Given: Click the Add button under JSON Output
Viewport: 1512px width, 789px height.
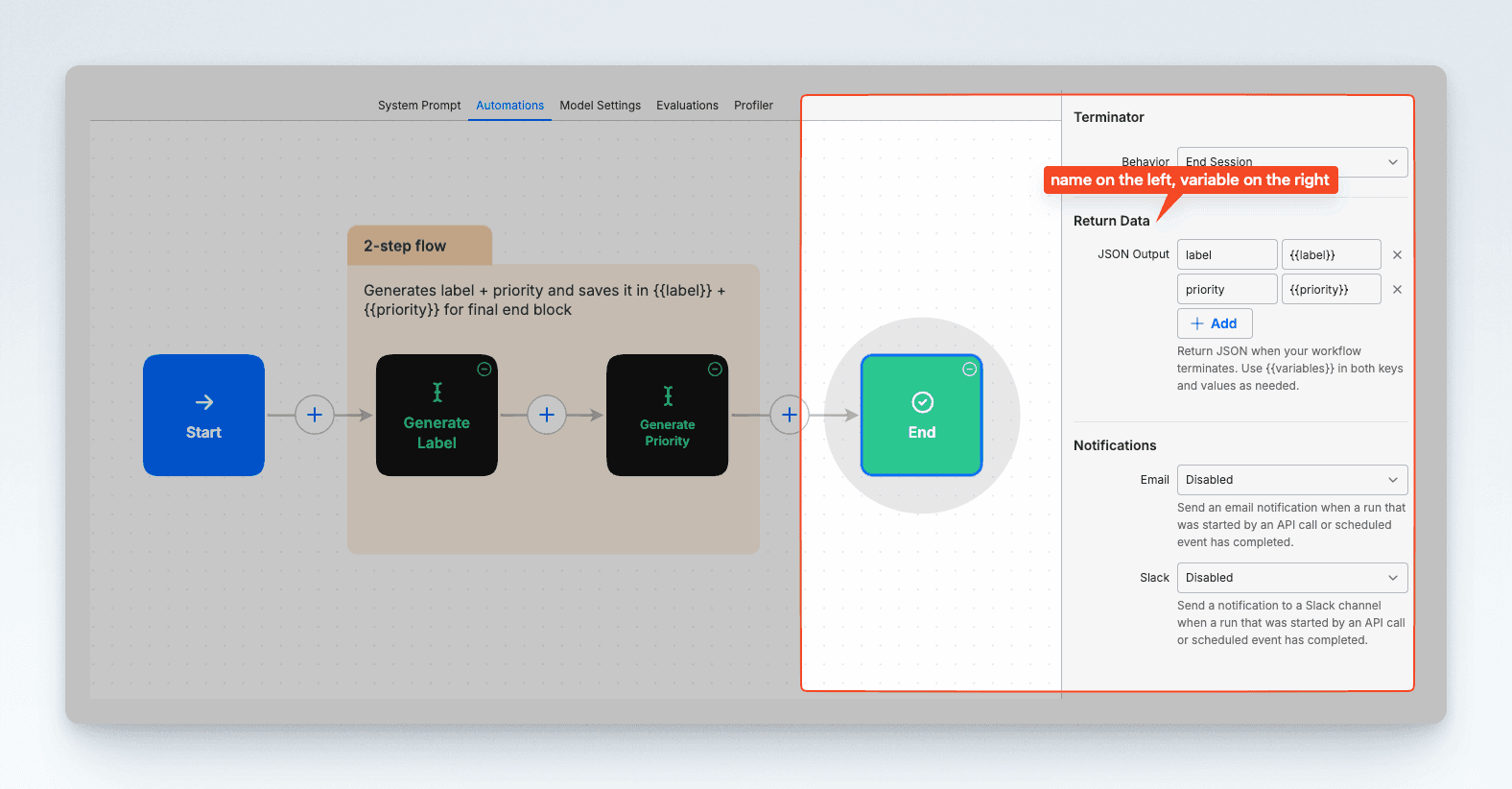Looking at the screenshot, I should [x=1215, y=323].
